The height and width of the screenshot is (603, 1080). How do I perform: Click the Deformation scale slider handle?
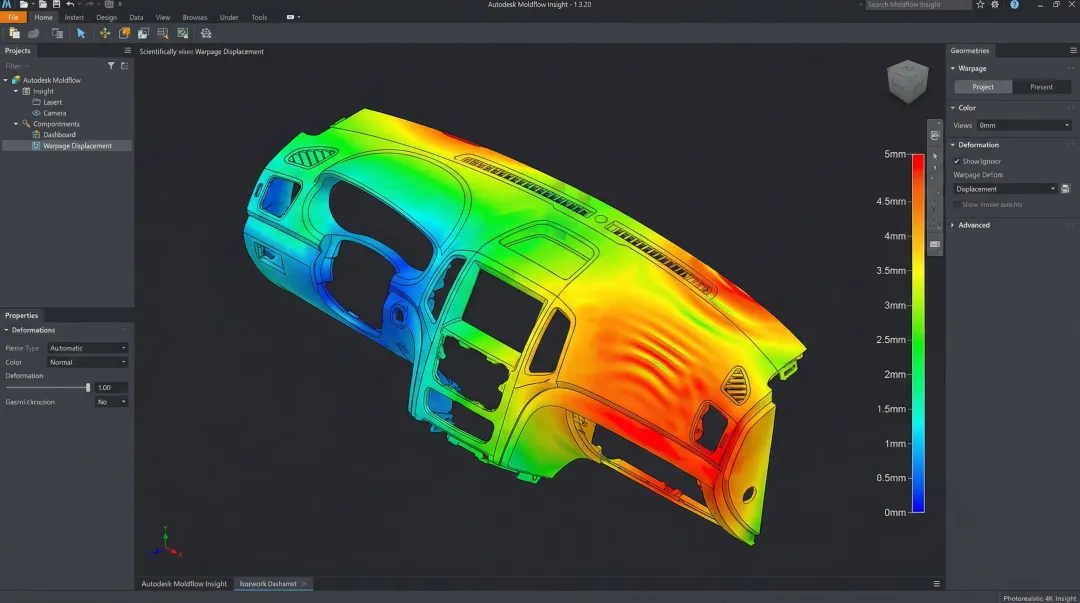click(x=88, y=387)
